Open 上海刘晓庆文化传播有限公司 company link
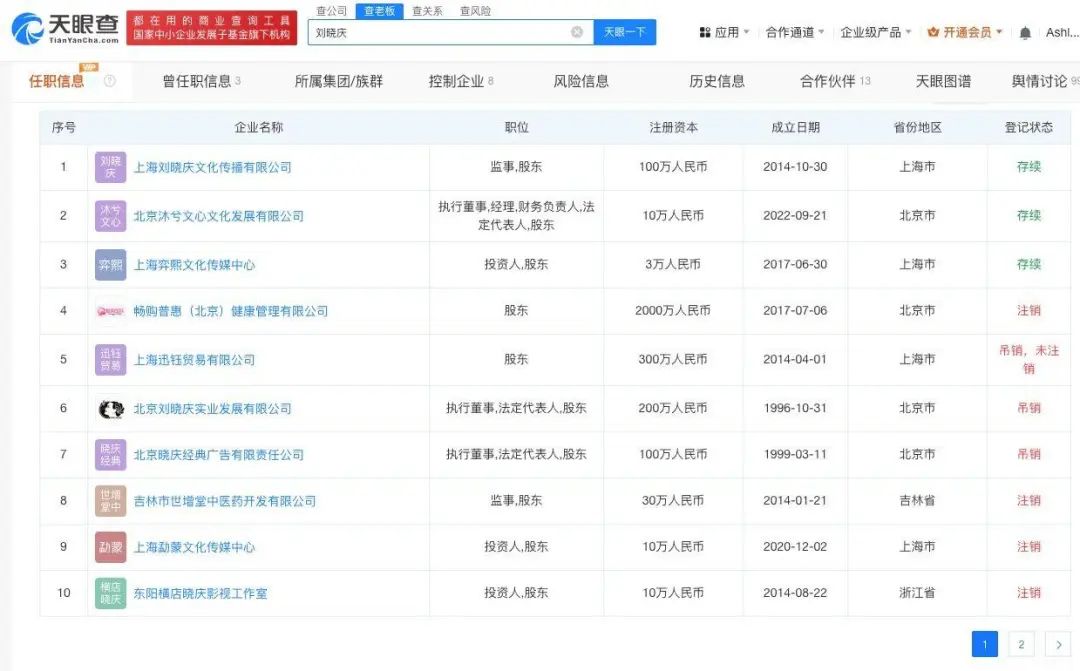This screenshot has height=671, width=1080. (213, 167)
